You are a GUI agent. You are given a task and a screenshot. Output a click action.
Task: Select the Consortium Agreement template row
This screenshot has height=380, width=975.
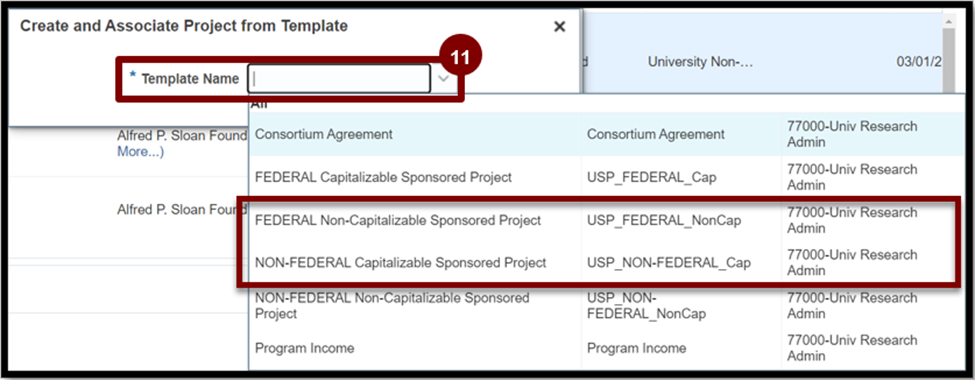coord(608,134)
